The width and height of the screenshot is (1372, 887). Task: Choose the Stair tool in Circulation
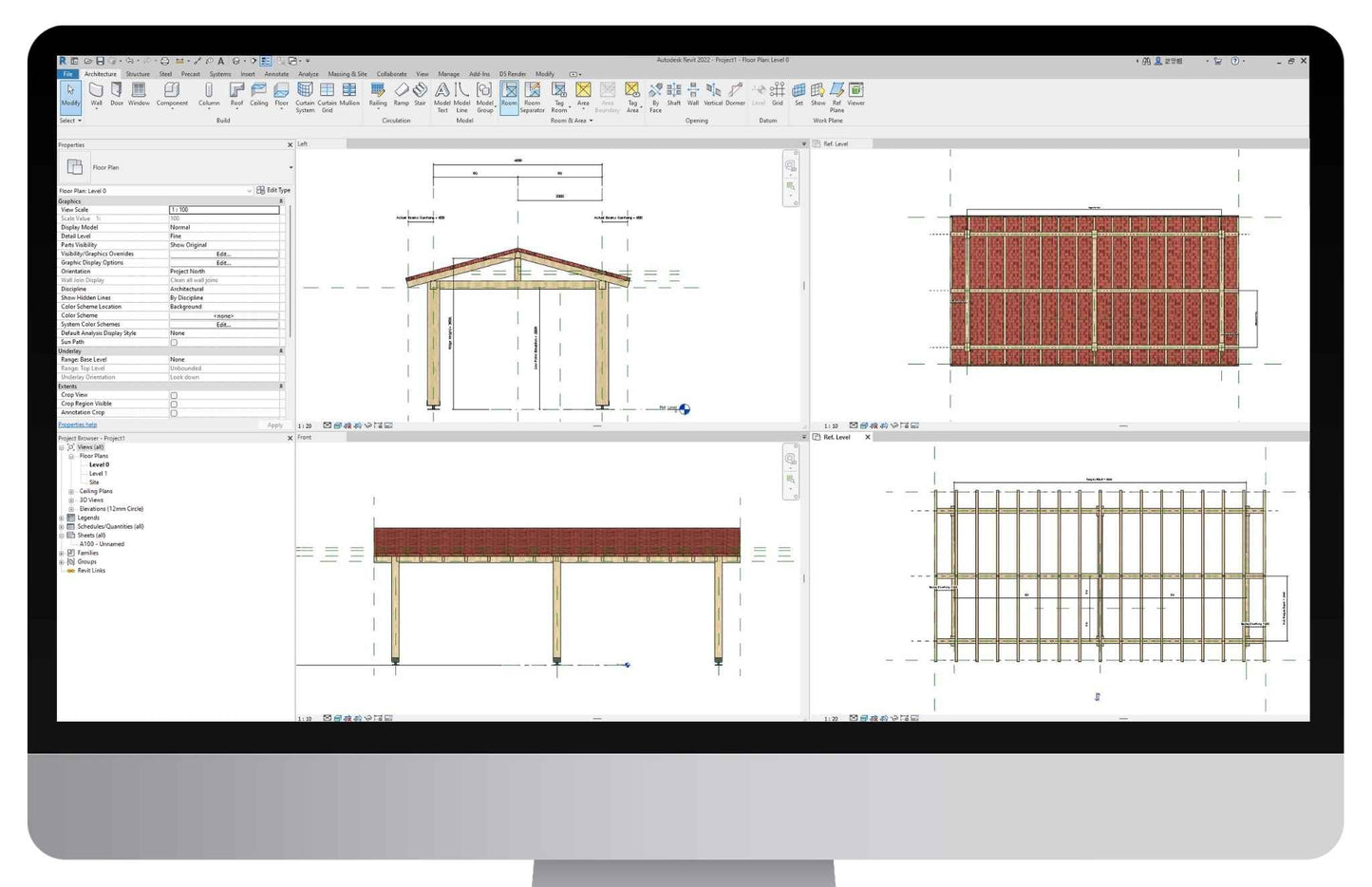tap(420, 93)
